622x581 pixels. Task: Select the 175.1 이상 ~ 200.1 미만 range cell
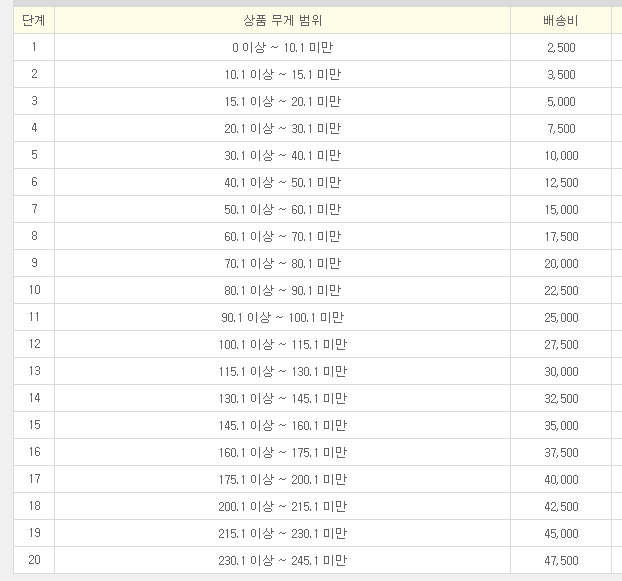(282, 479)
